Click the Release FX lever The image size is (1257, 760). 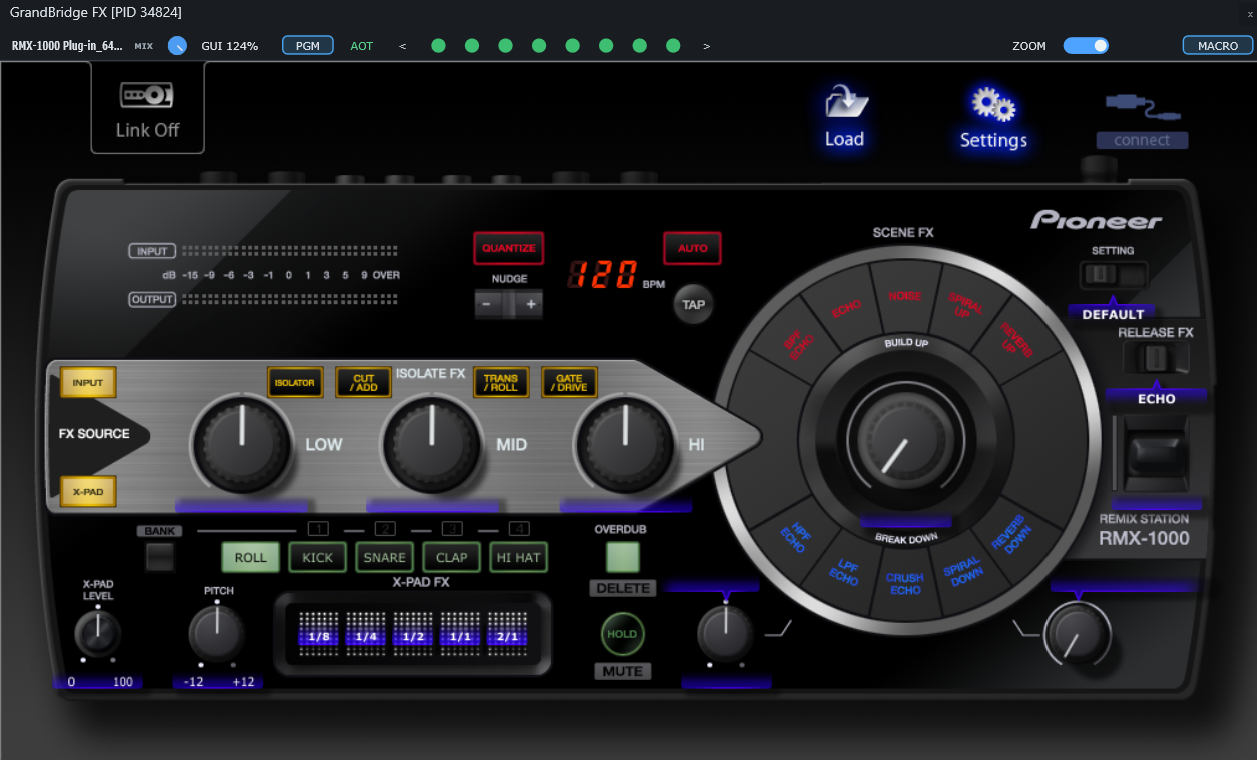coord(1155,455)
